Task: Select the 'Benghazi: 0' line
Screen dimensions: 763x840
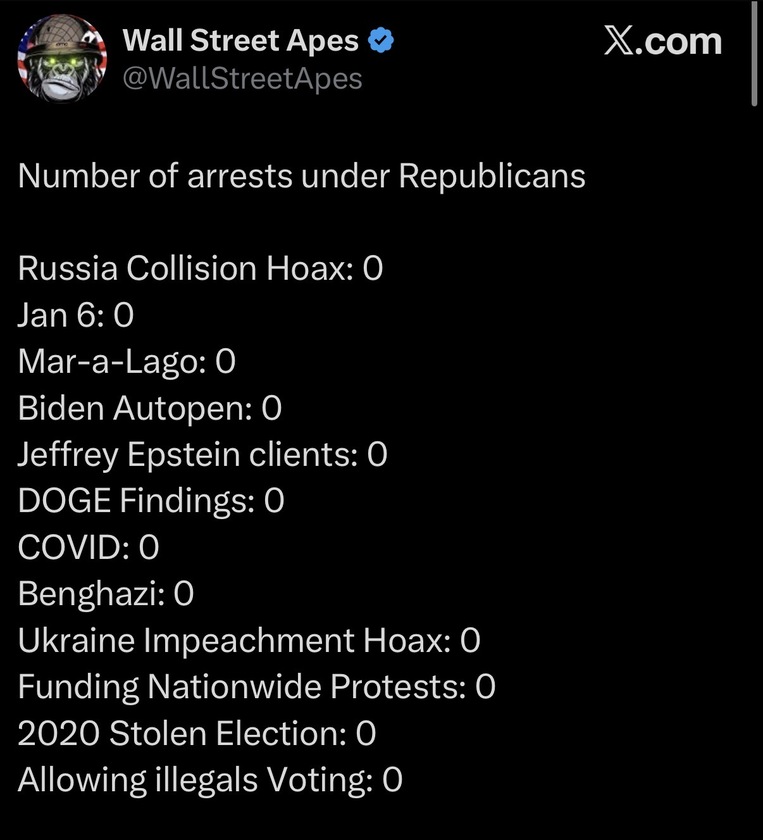Action: coord(106,594)
